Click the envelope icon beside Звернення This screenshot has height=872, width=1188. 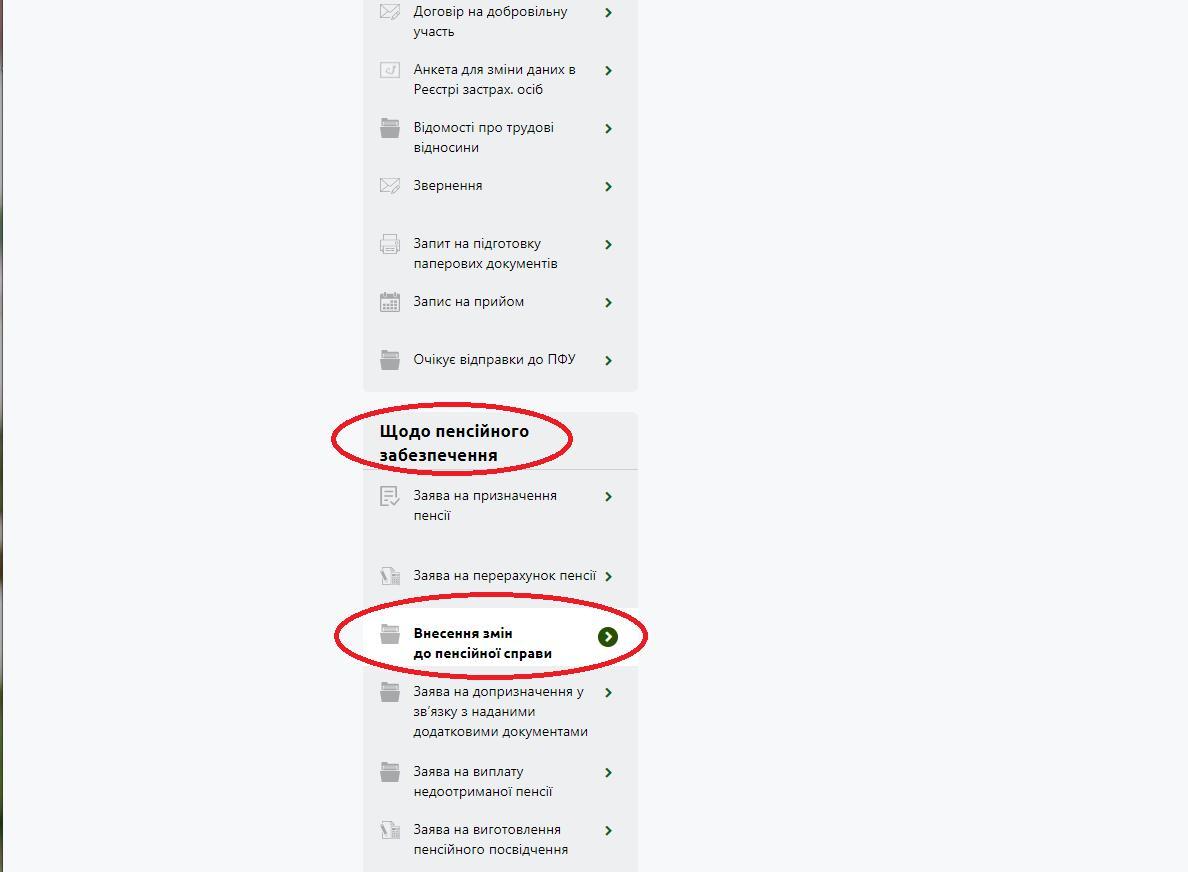[x=389, y=186]
